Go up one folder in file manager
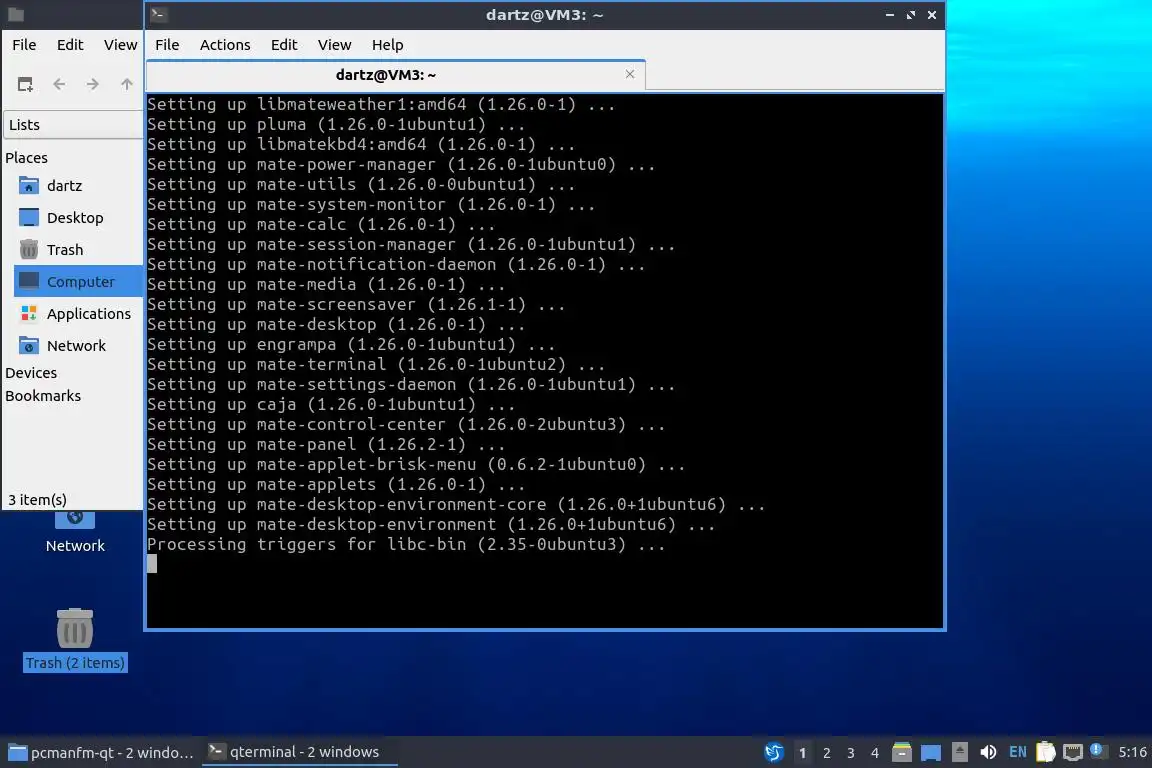This screenshot has height=768, width=1152. click(x=126, y=85)
